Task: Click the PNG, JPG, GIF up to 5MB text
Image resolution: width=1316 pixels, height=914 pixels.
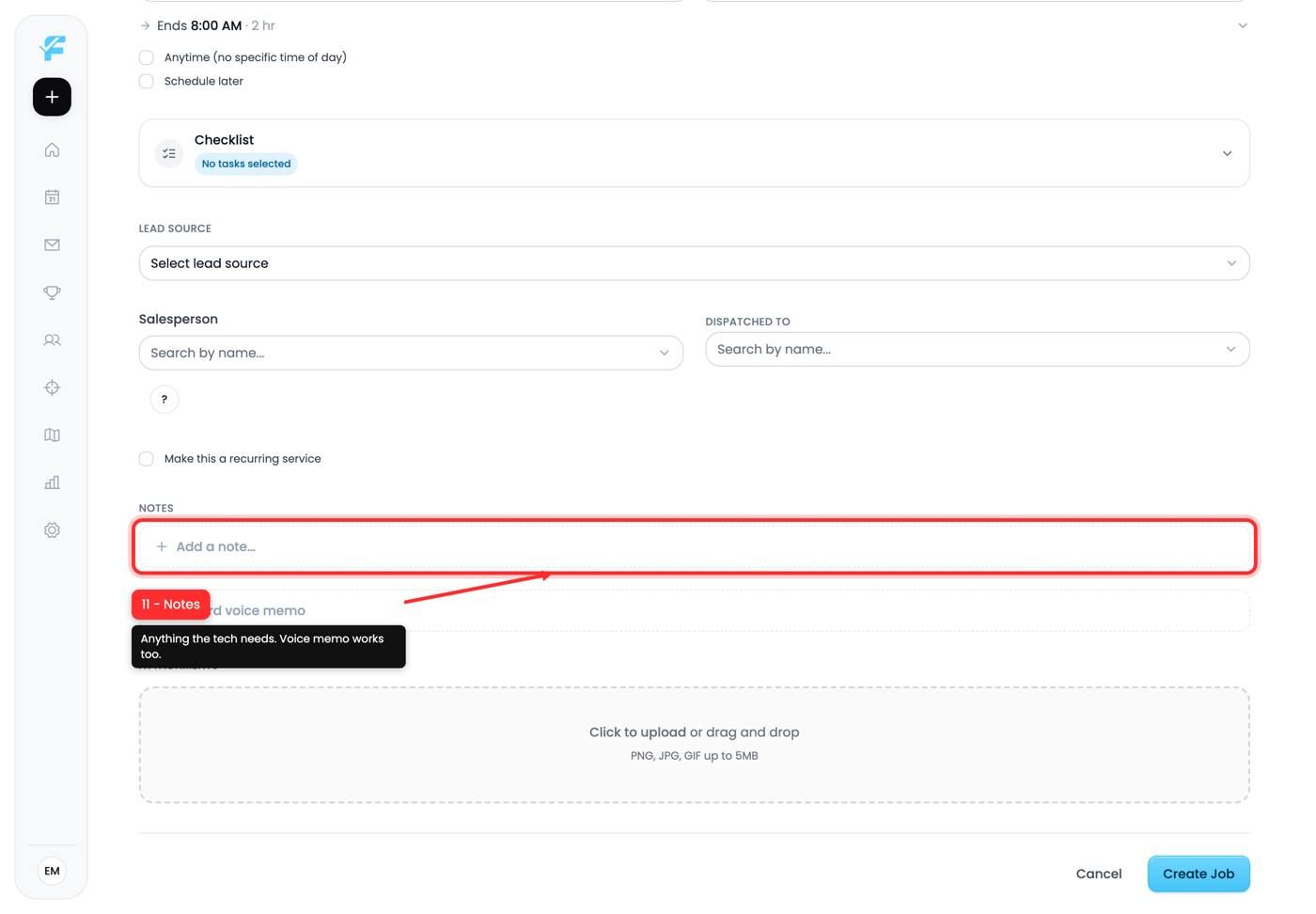Action: tap(694, 756)
